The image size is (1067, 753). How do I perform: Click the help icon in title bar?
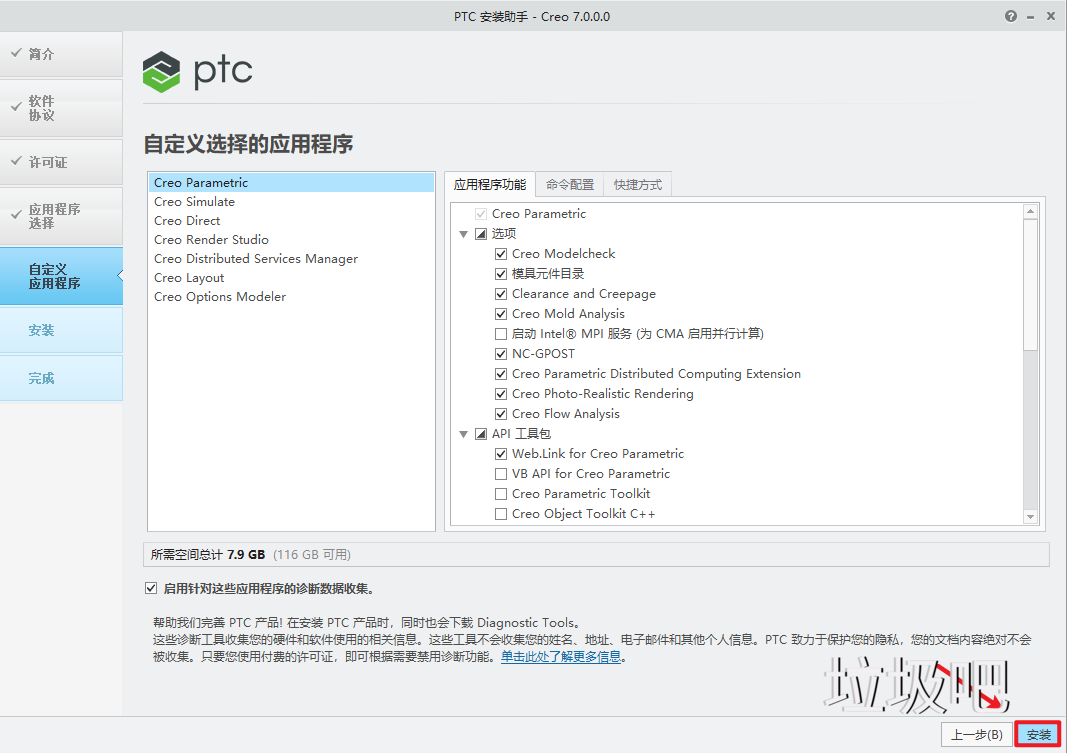pos(1011,16)
